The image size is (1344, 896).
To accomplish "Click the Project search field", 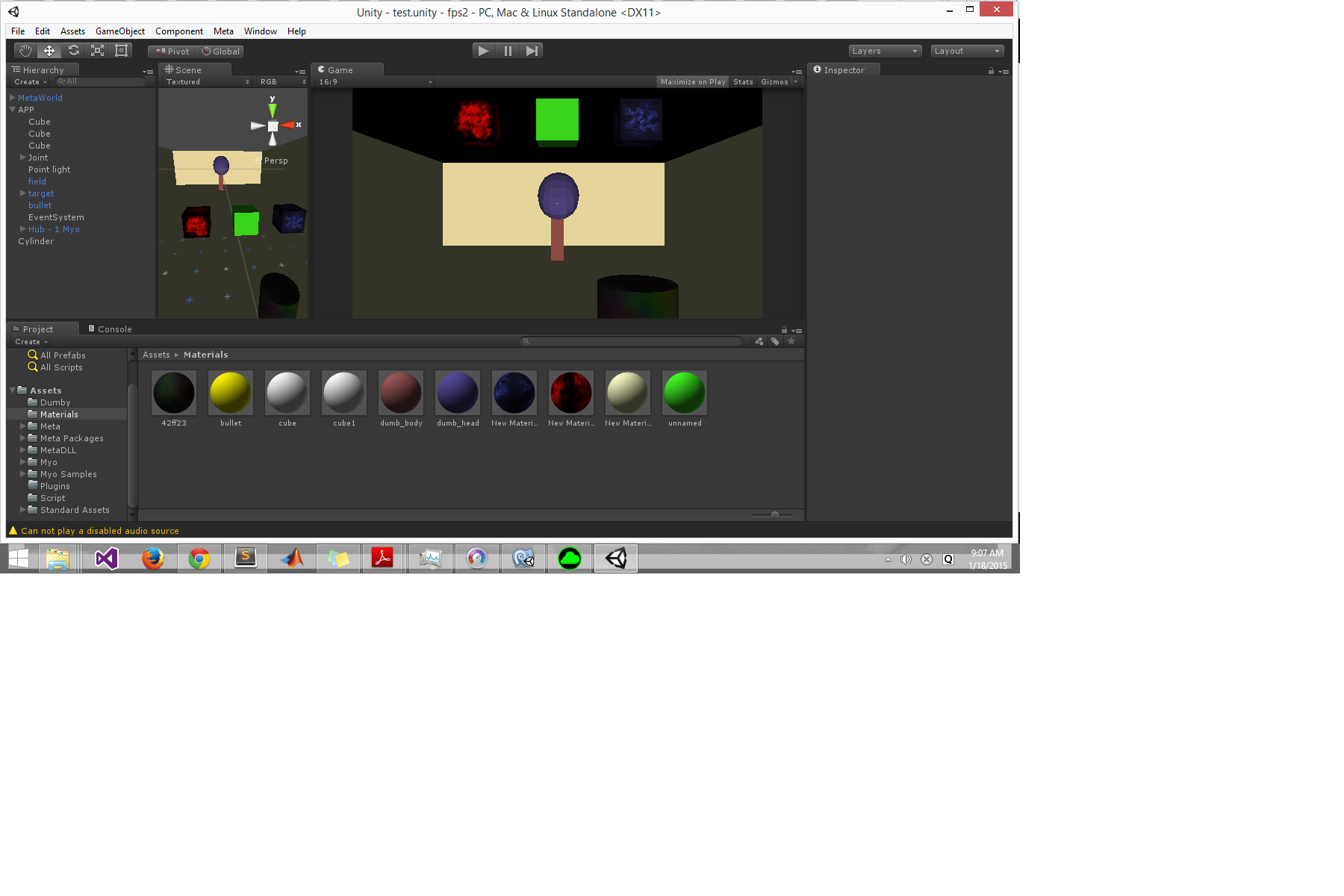I will click(x=631, y=341).
